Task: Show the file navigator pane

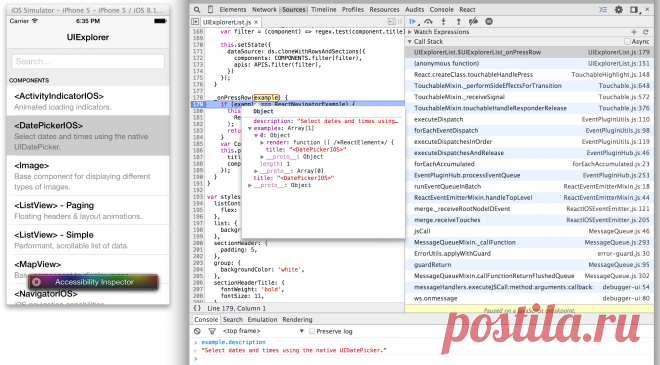Action: [x=195, y=21]
